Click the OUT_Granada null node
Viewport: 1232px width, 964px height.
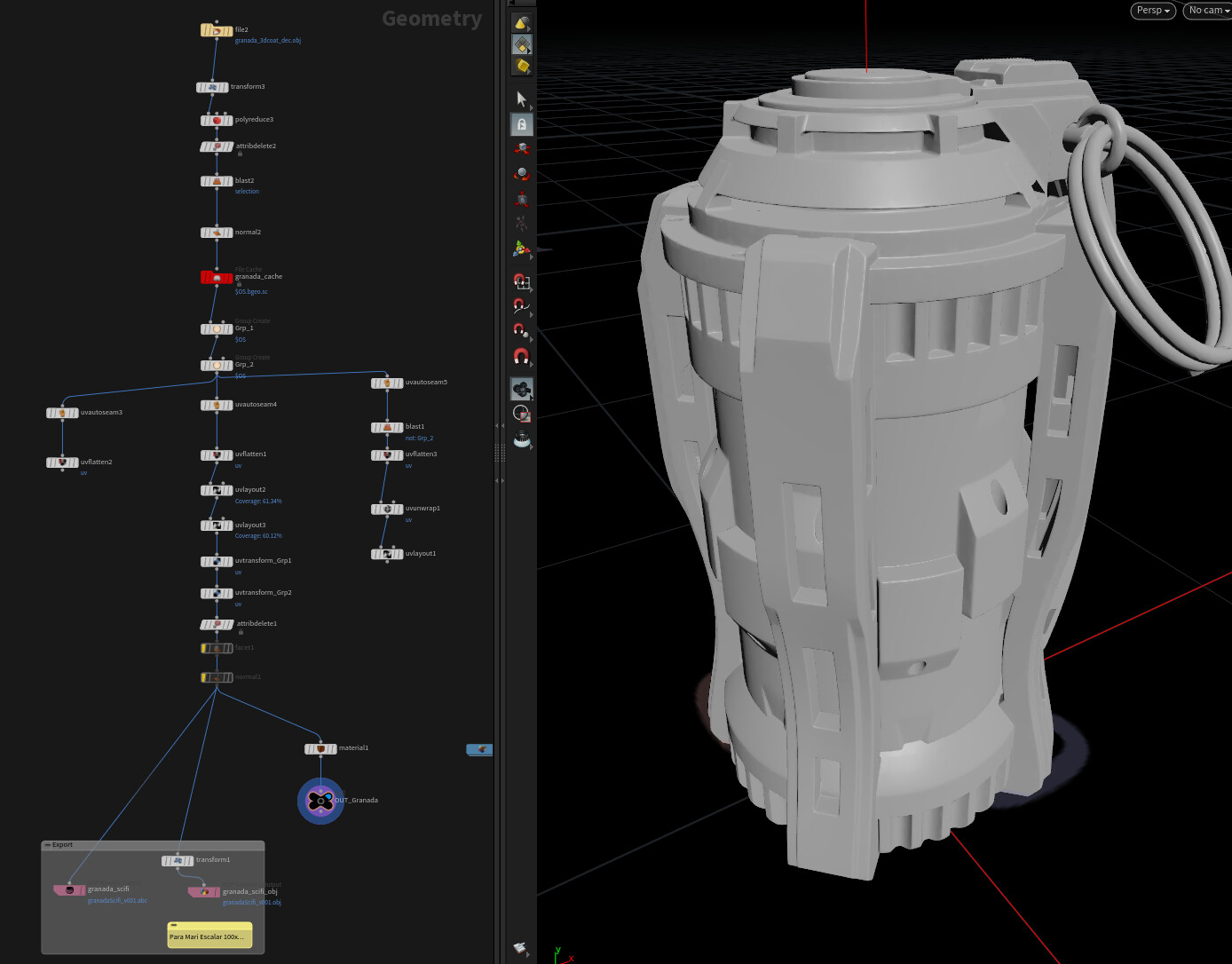click(x=320, y=801)
